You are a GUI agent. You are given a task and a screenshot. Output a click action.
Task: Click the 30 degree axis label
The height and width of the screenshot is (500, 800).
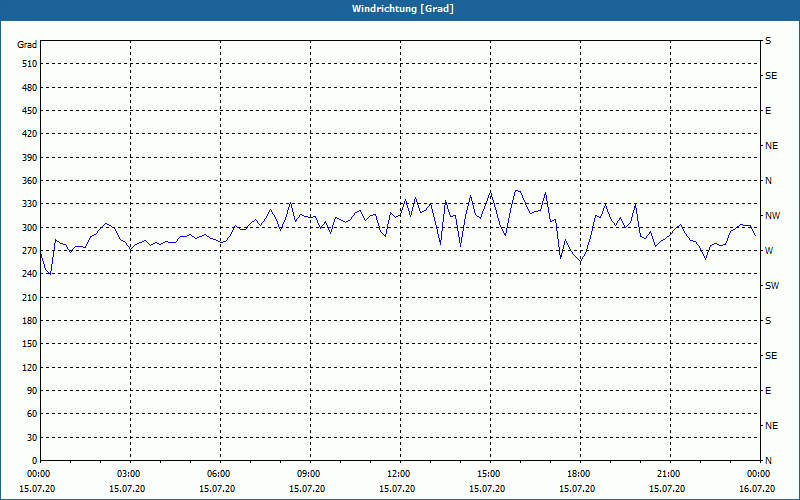click(x=32, y=437)
